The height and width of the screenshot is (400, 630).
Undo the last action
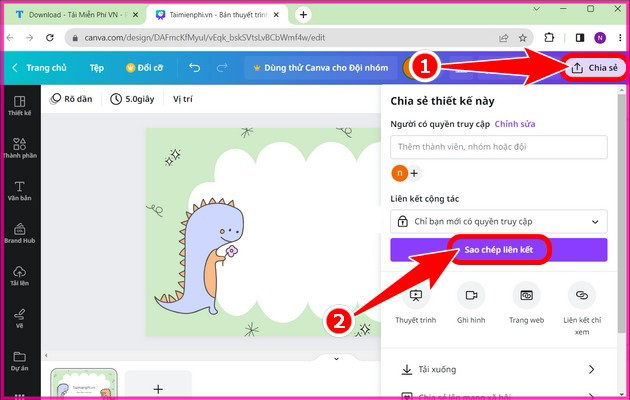194,67
